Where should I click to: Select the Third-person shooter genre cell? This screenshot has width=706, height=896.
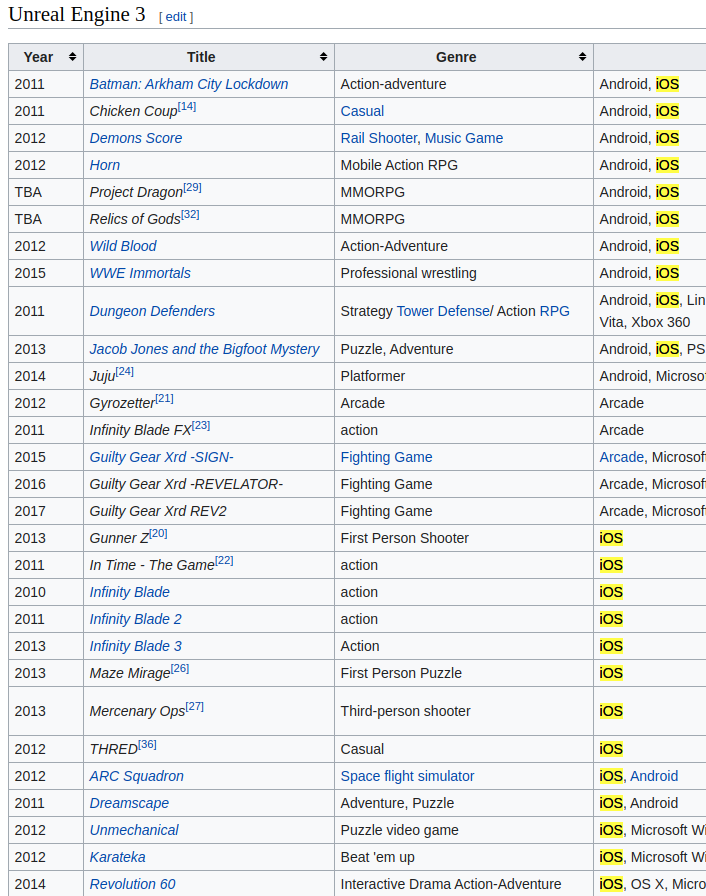464,711
